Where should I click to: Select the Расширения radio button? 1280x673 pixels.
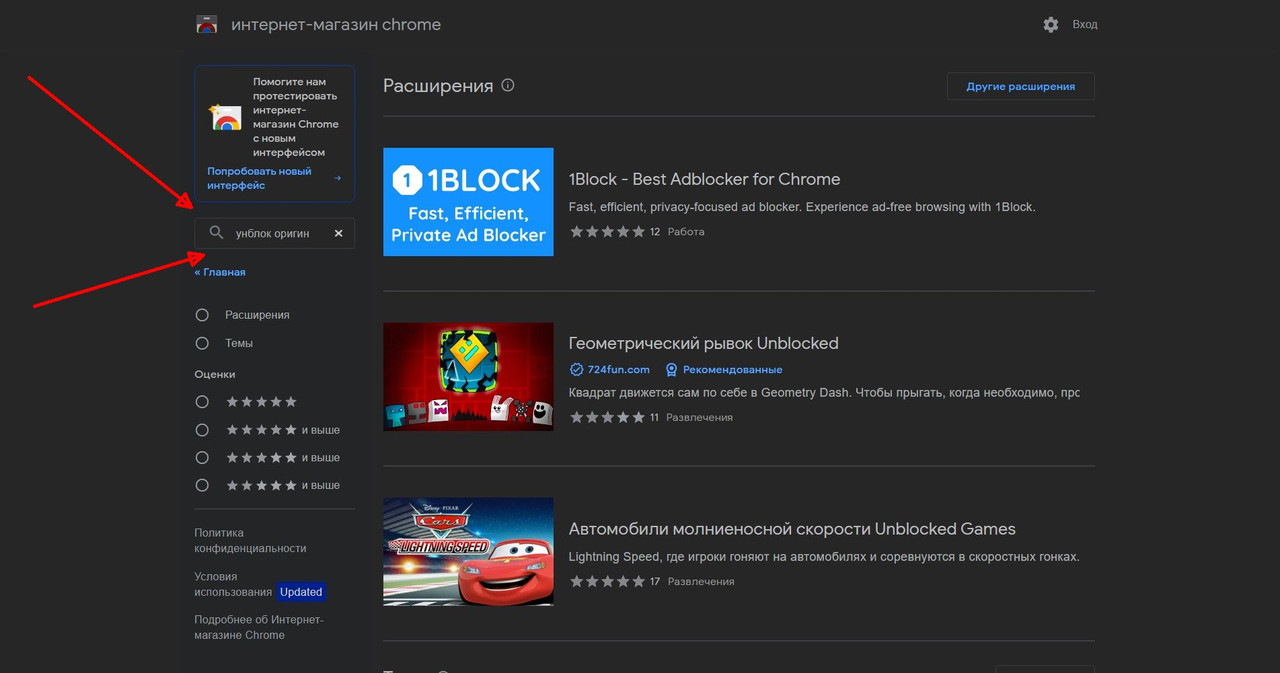point(202,315)
